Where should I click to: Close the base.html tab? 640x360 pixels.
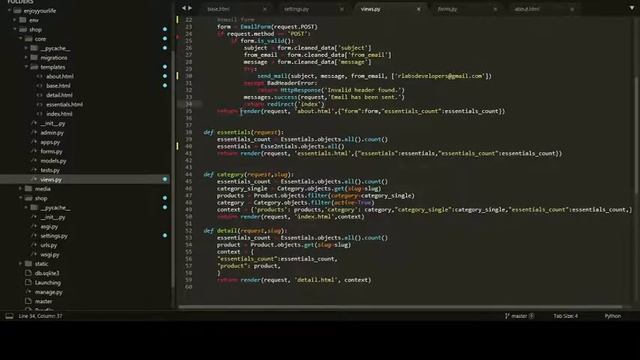pyautogui.click(x=265, y=9)
